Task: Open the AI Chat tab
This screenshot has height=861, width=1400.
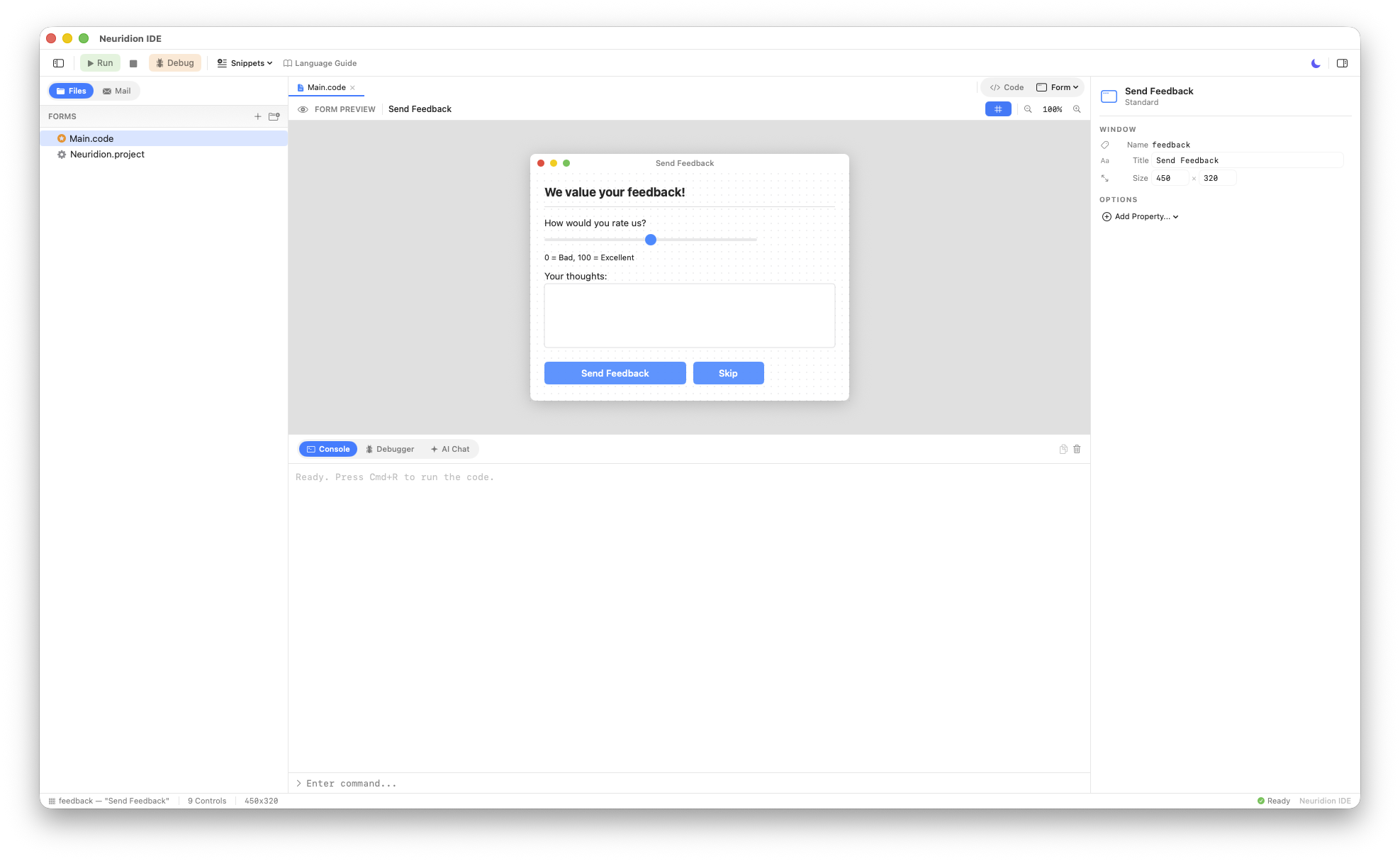Action: click(x=450, y=449)
